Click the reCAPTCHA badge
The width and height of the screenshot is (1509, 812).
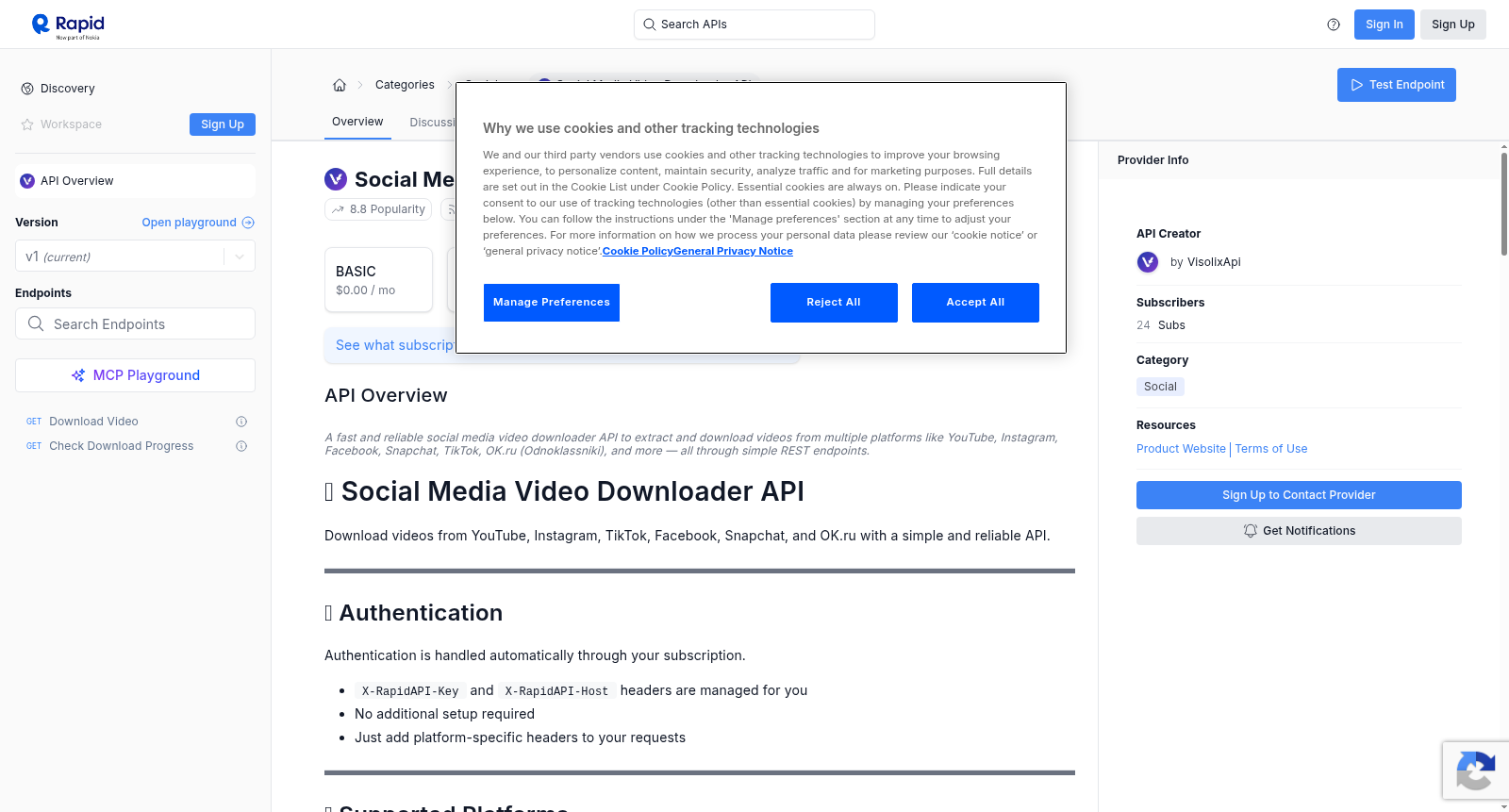[1475, 771]
